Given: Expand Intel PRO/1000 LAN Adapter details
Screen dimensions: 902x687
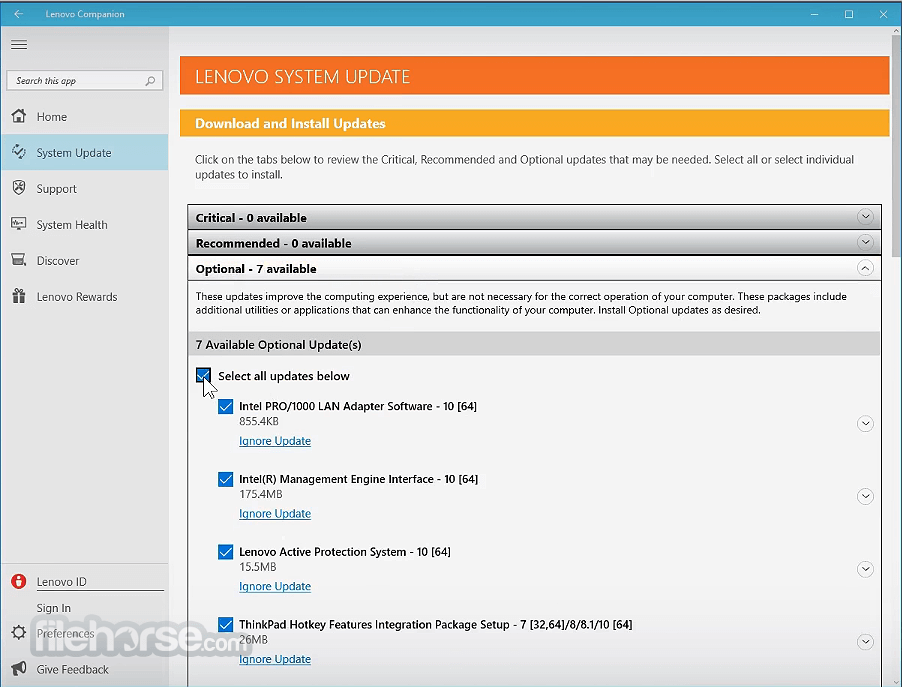Looking at the screenshot, I should click(x=865, y=423).
